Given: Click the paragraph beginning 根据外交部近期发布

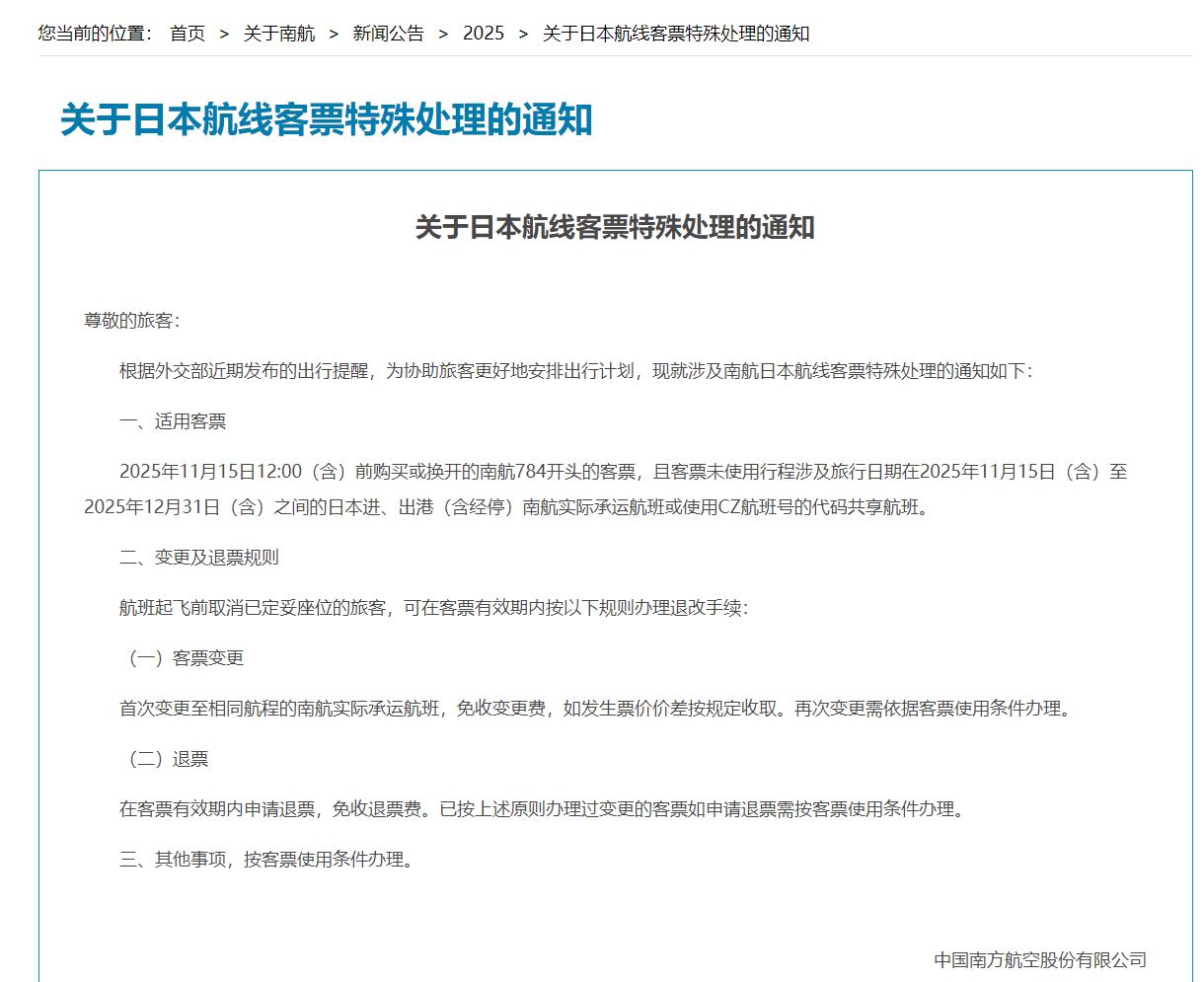Looking at the screenshot, I should tap(575, 371).
